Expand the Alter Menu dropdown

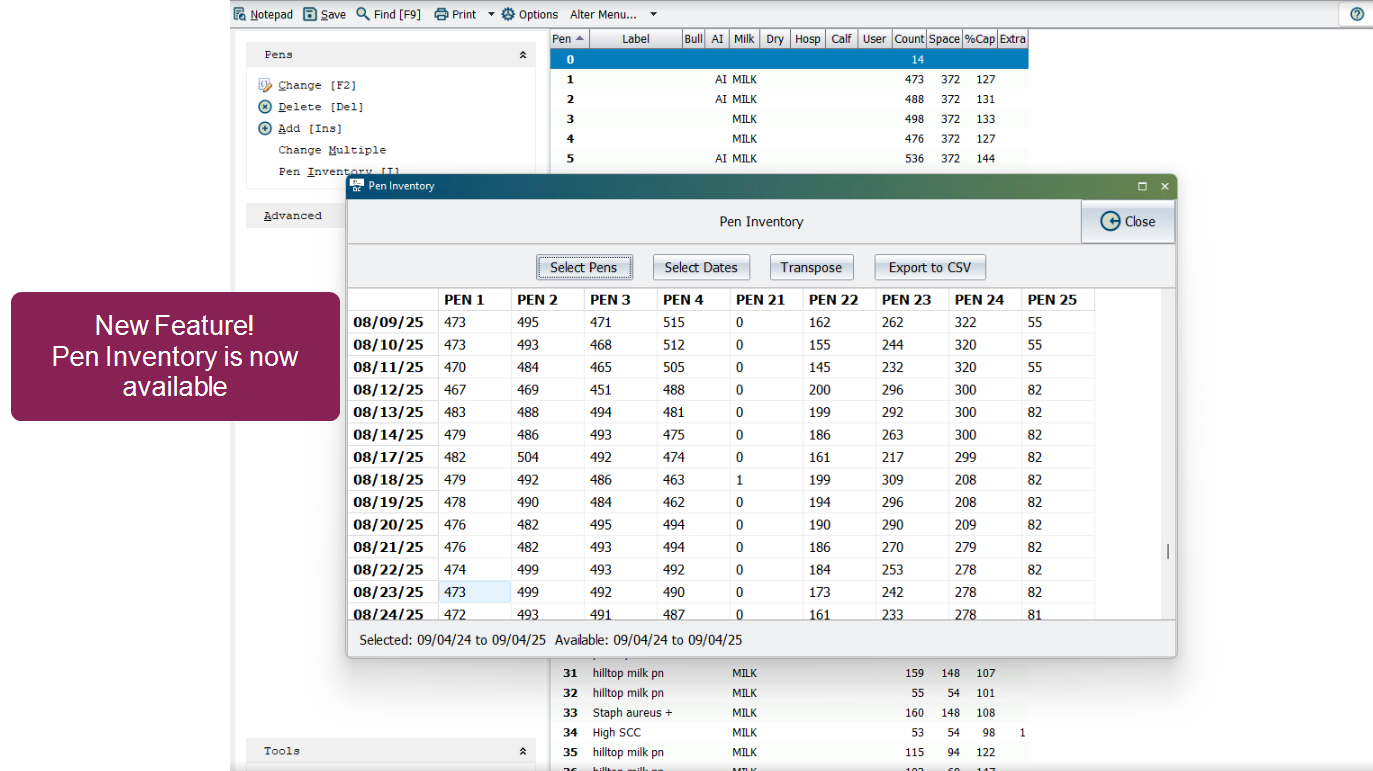pos(653,14)
